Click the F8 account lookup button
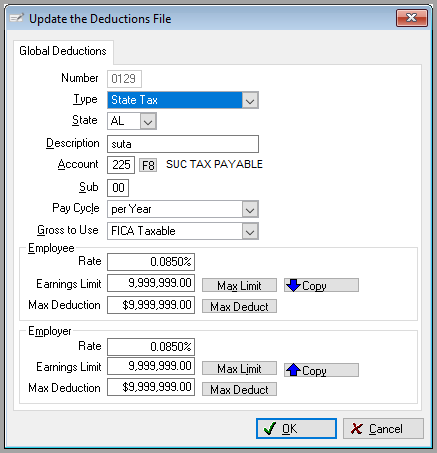437x453 pixels. [x=148, y=165]
